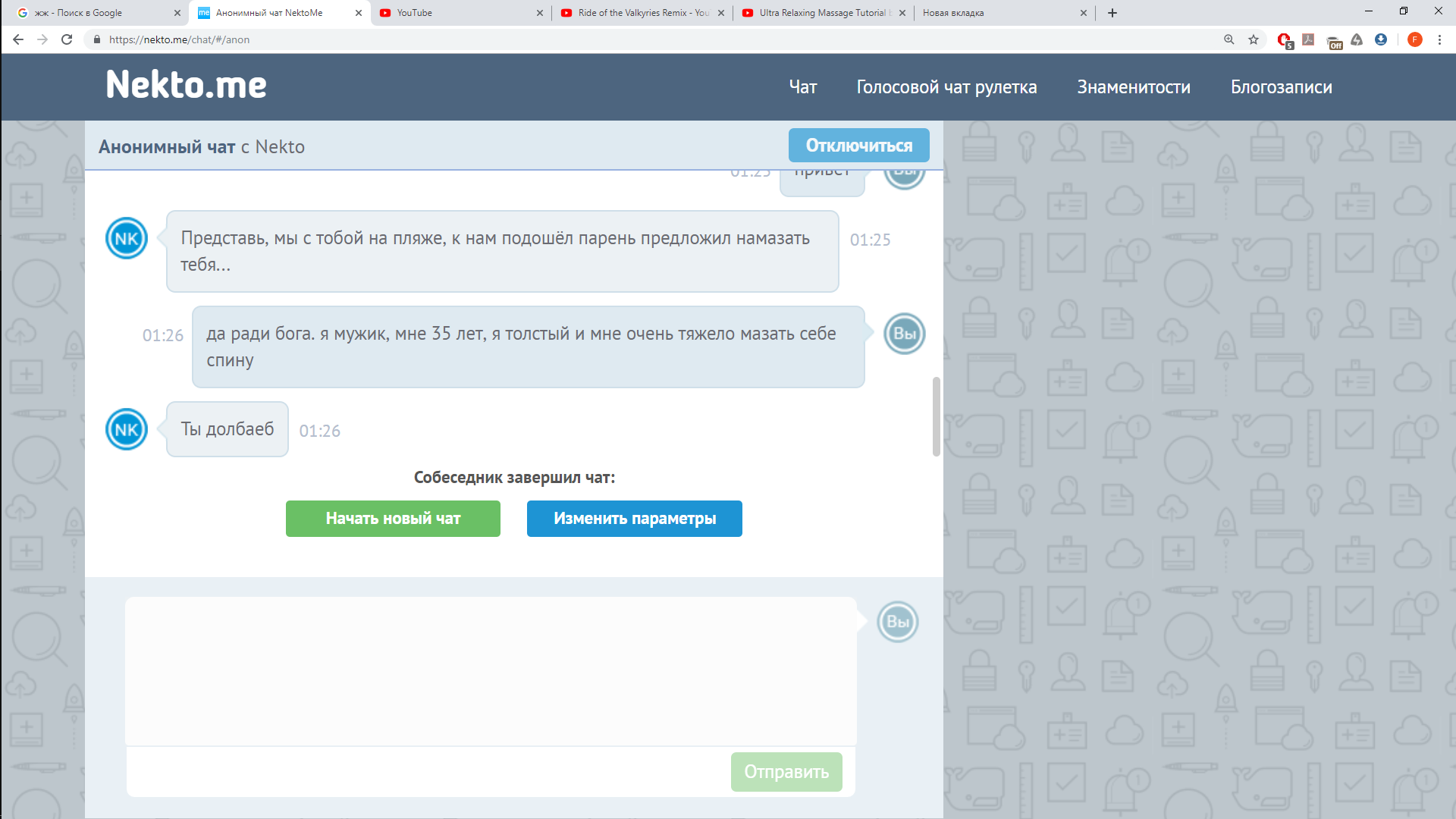This screenshot has width=1456, height=819.
Task: Click the Вы avatar next to input box
Action: (x=898, y=622)
